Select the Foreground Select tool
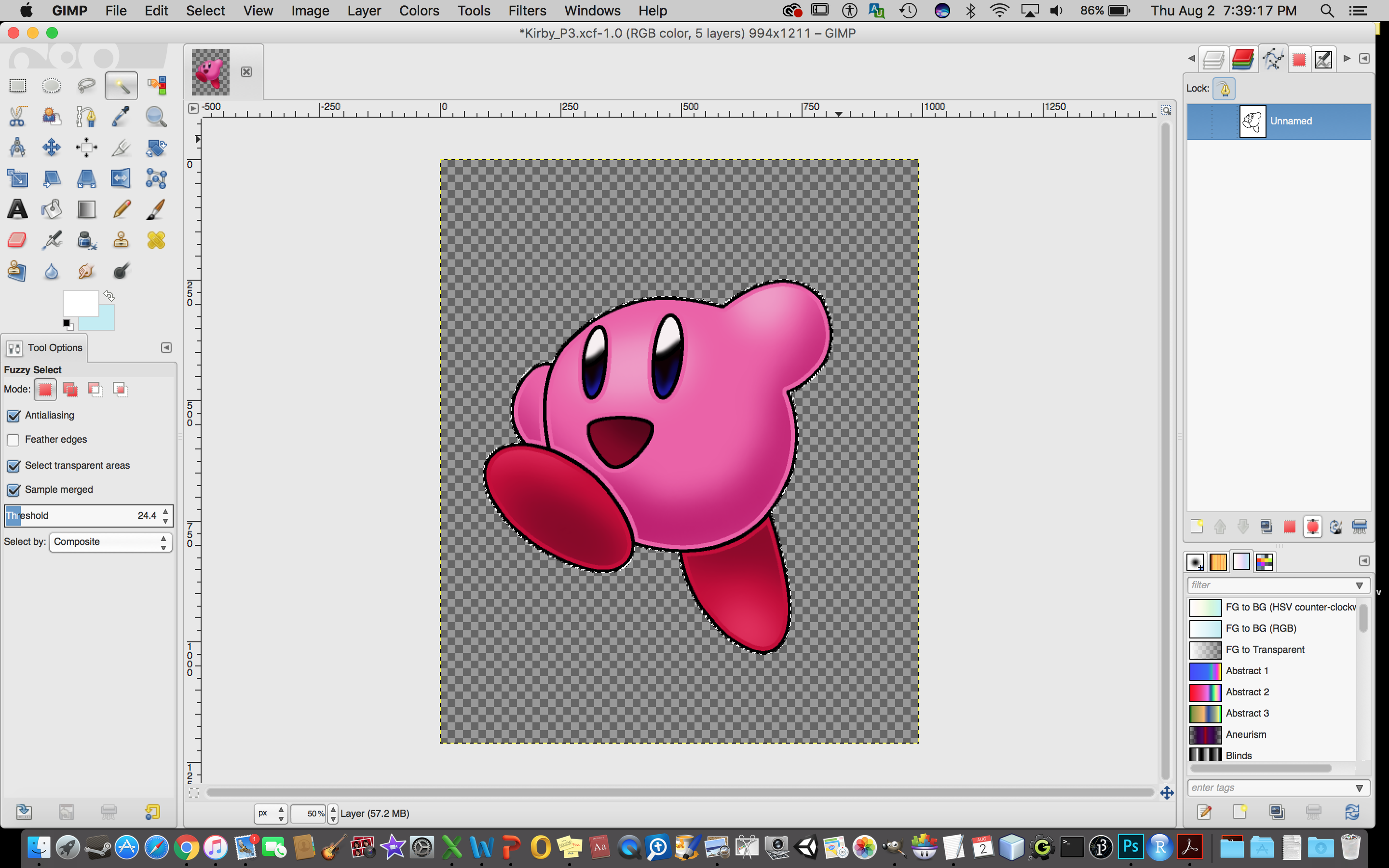The height and width of the screenshot is (868, 1389). pyautogui.click(x=52, y=117)
